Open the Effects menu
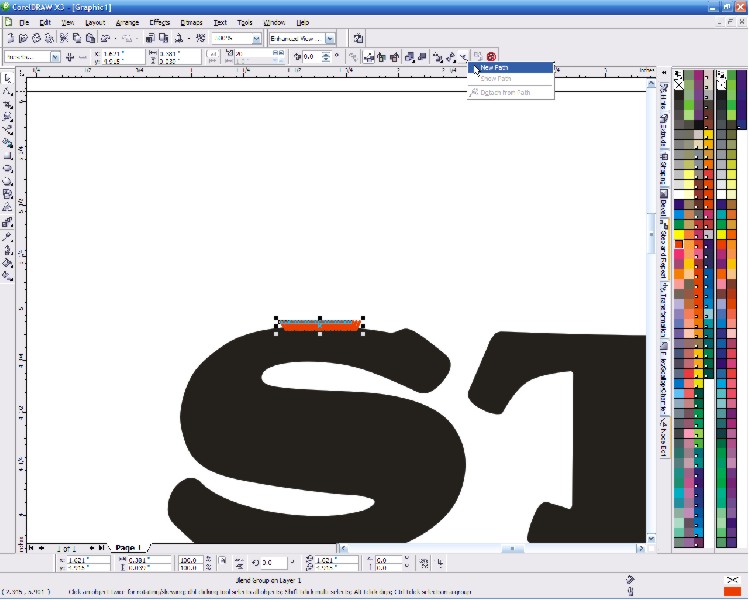Screen dimensions: 749x600 (160, 22)
